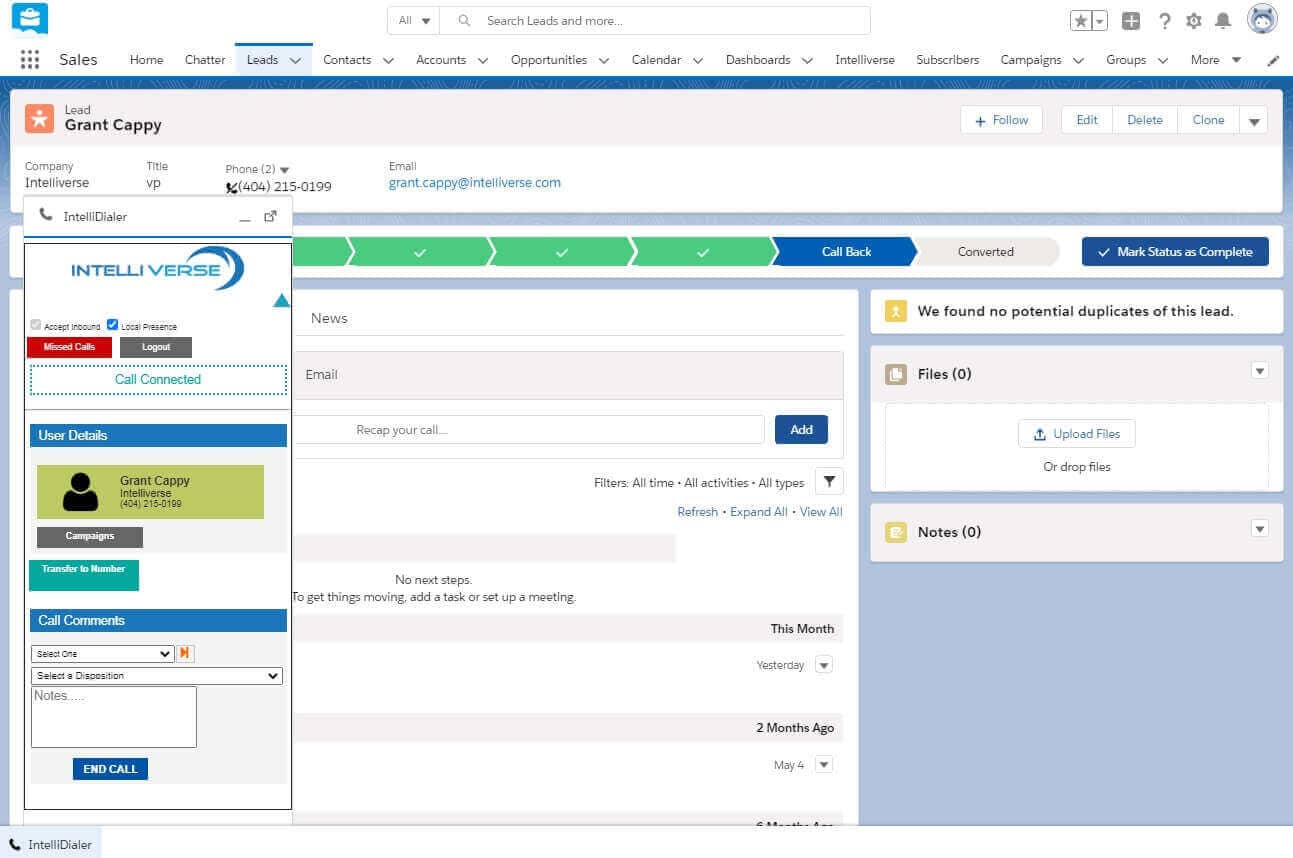The image size is (1293, 858).
Task: Open IntelliDialer from the utility bar
Action: tap(51, 844)
